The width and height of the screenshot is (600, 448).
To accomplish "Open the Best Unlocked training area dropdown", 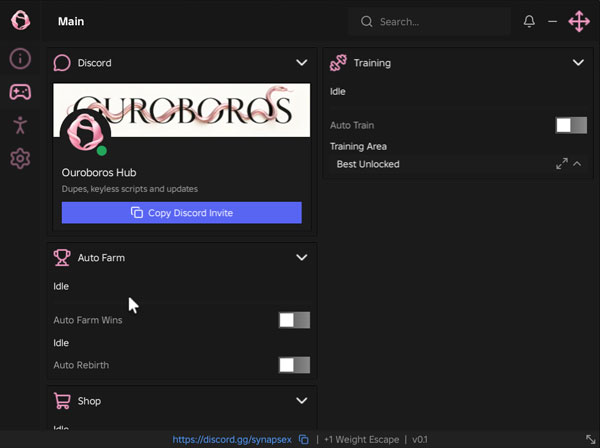I will tap(458, 164).
